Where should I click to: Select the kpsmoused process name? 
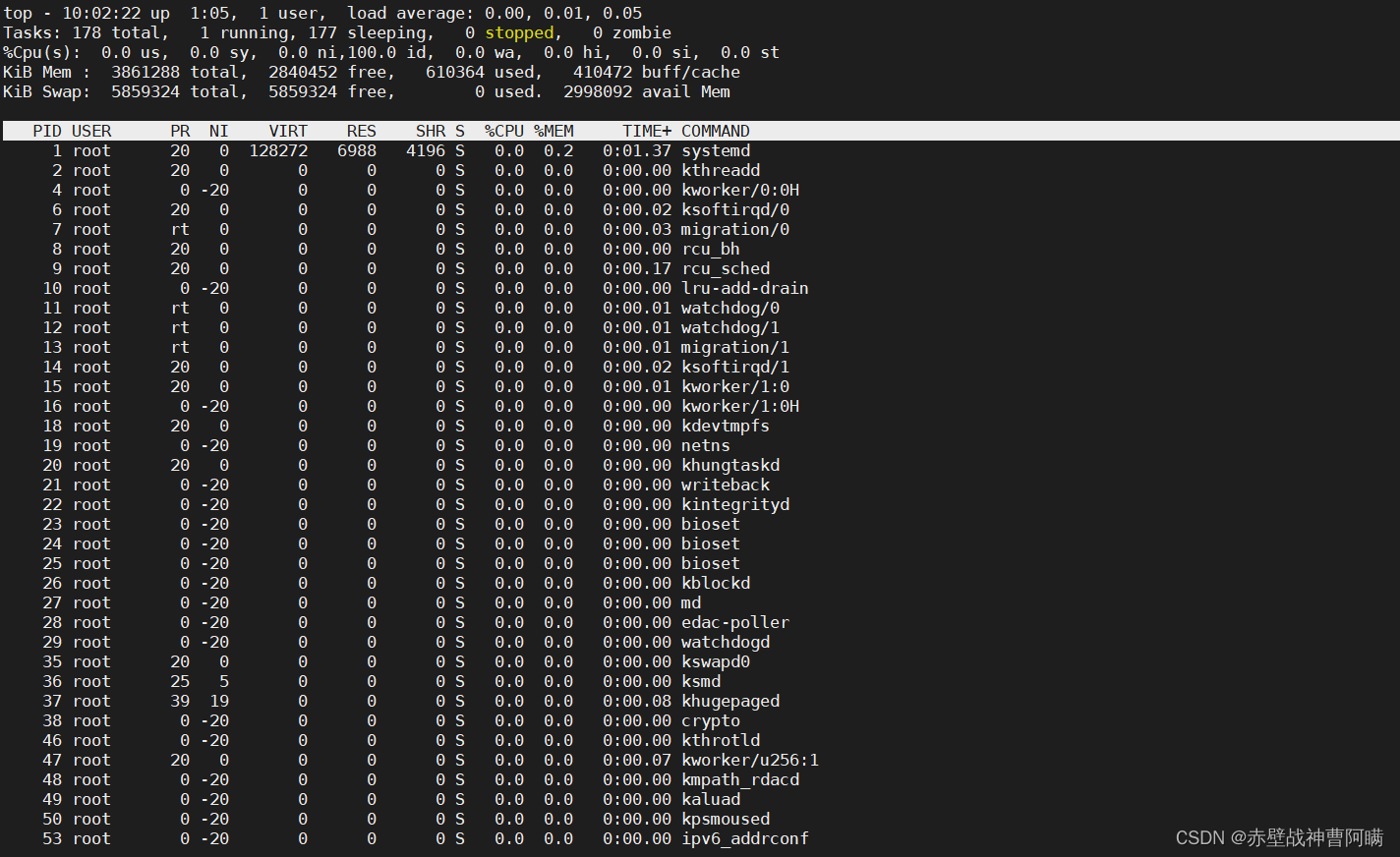pos(726,819)
